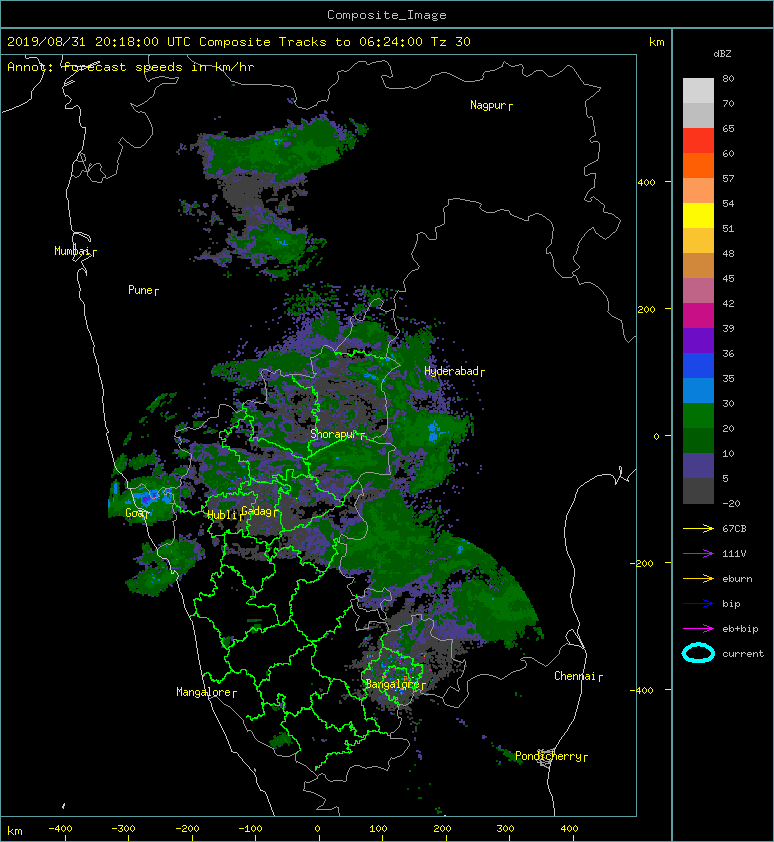774x842 pixels.
Task: Select the Pondicherry city label
Action: [x=551, y=756]
